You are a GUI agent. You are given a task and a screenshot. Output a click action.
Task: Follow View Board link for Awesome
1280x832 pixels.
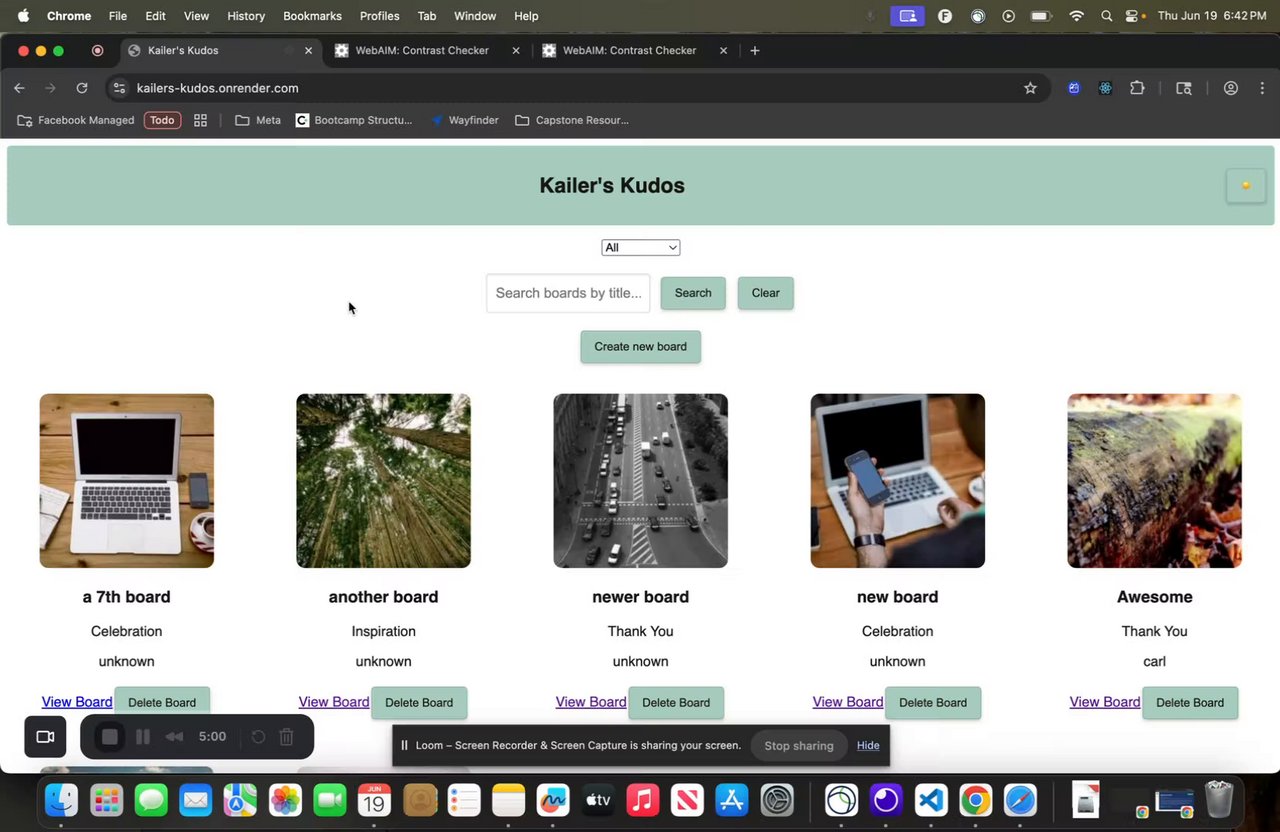tap(1105, 702)
